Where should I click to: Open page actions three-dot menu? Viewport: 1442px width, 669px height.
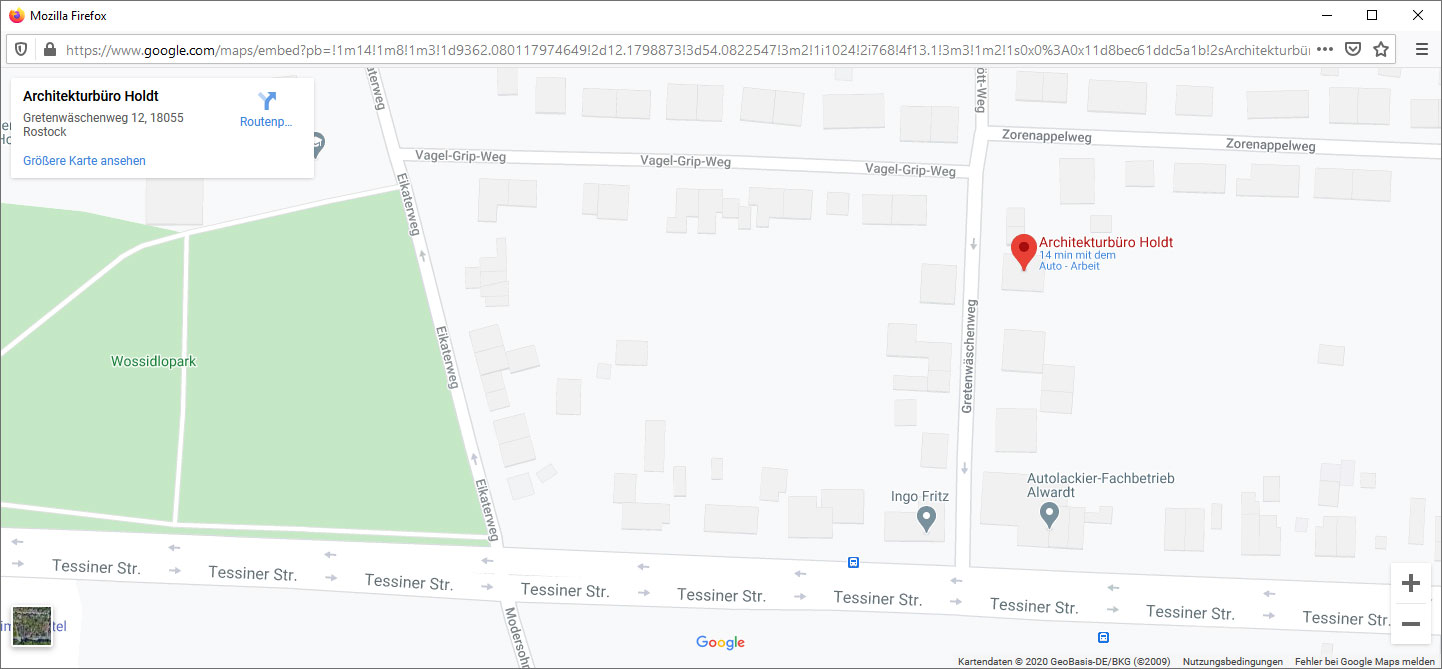[x=1325, y=49]
